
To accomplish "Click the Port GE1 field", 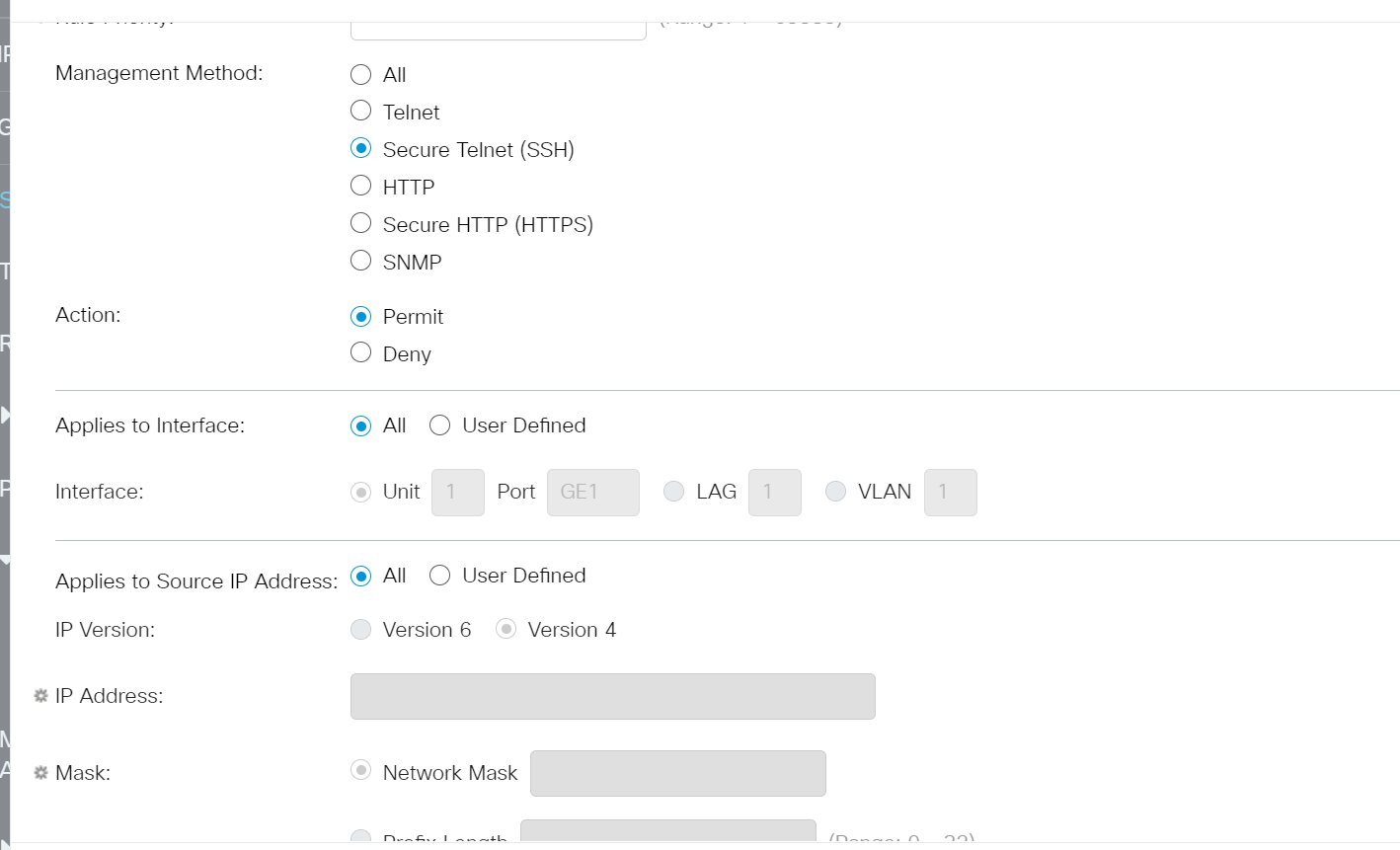I will (x=592, y=491).
